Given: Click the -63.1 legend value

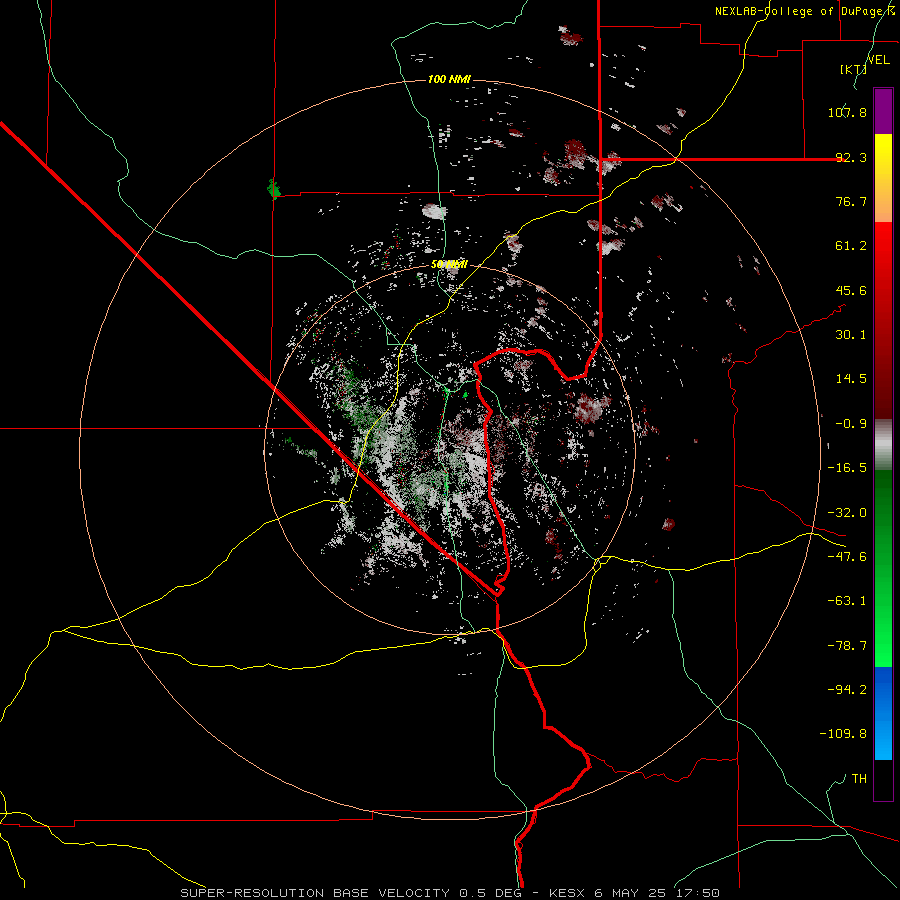Looking at the screenshot, I should coord(847,601).
